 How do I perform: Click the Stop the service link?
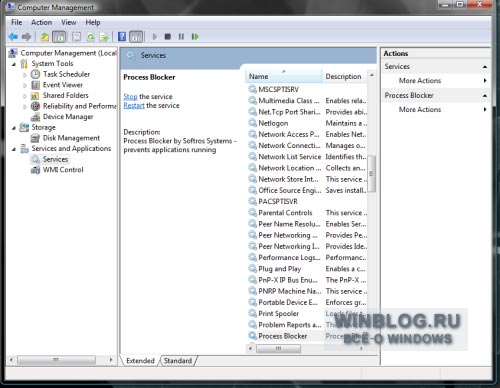(x=130, y=96)
